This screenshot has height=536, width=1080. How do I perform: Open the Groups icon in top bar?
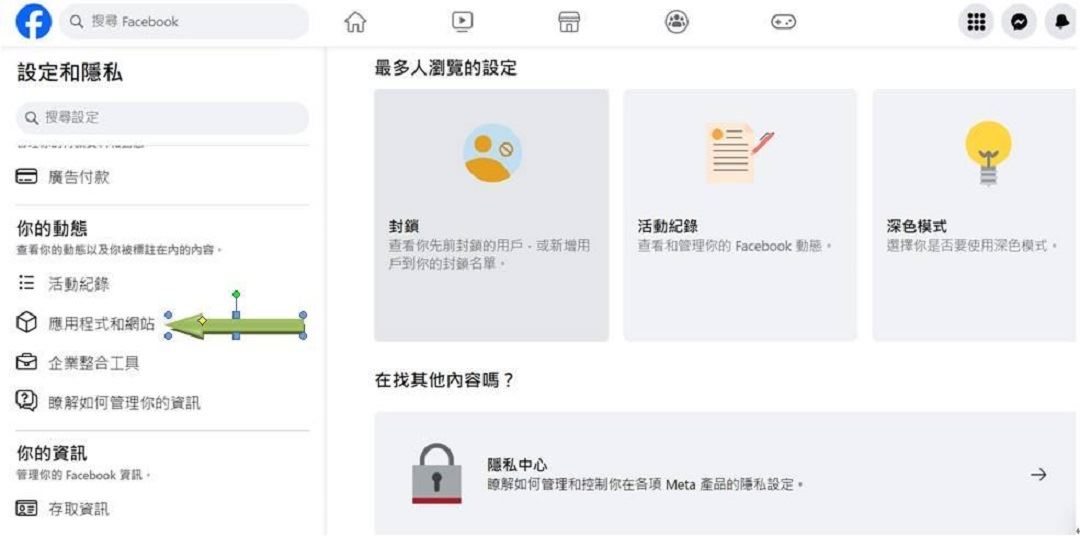pyautogui.click(x=677, y=22)
